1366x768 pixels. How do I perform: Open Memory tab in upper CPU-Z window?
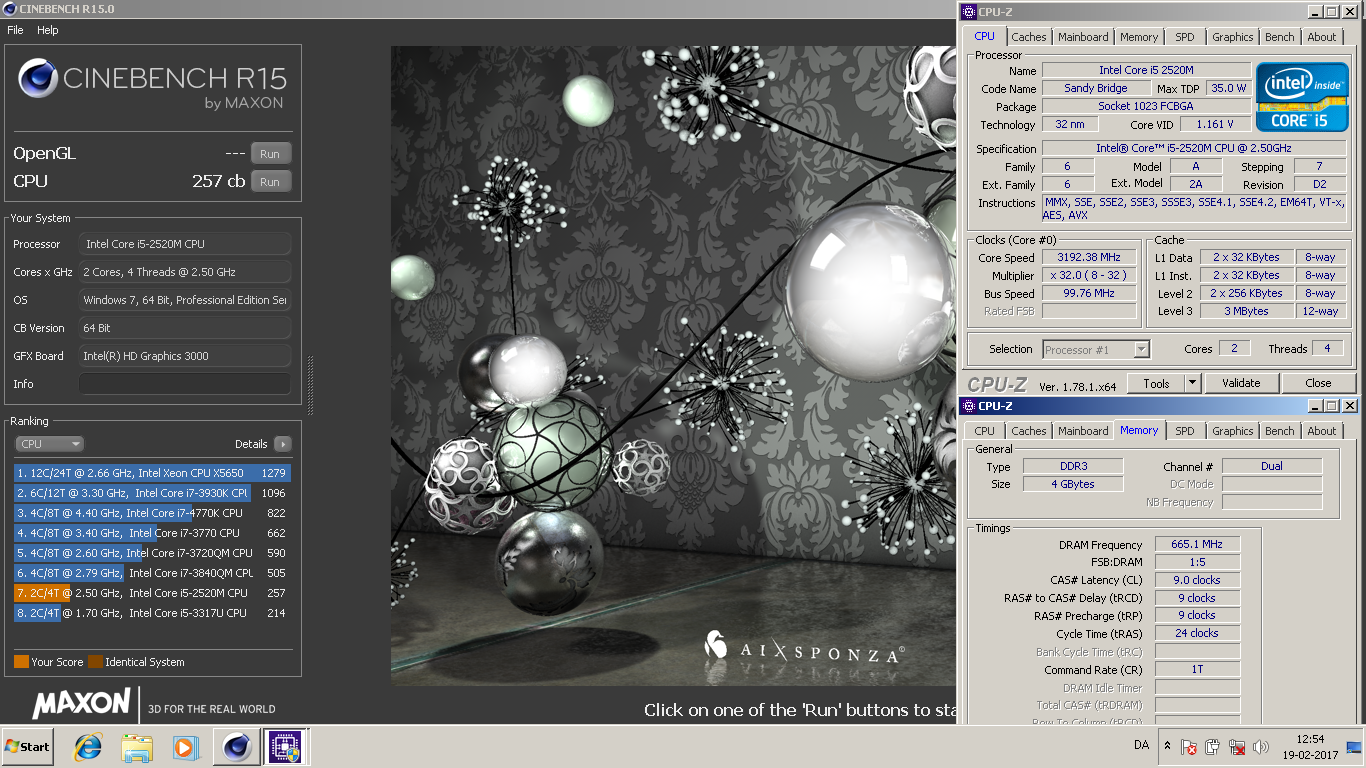(1139, 37)
